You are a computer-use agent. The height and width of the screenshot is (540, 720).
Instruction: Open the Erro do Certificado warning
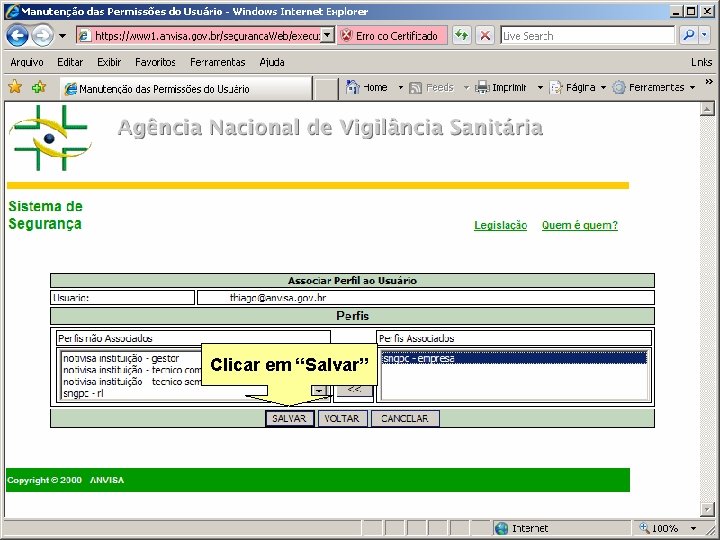click(393, 36)
